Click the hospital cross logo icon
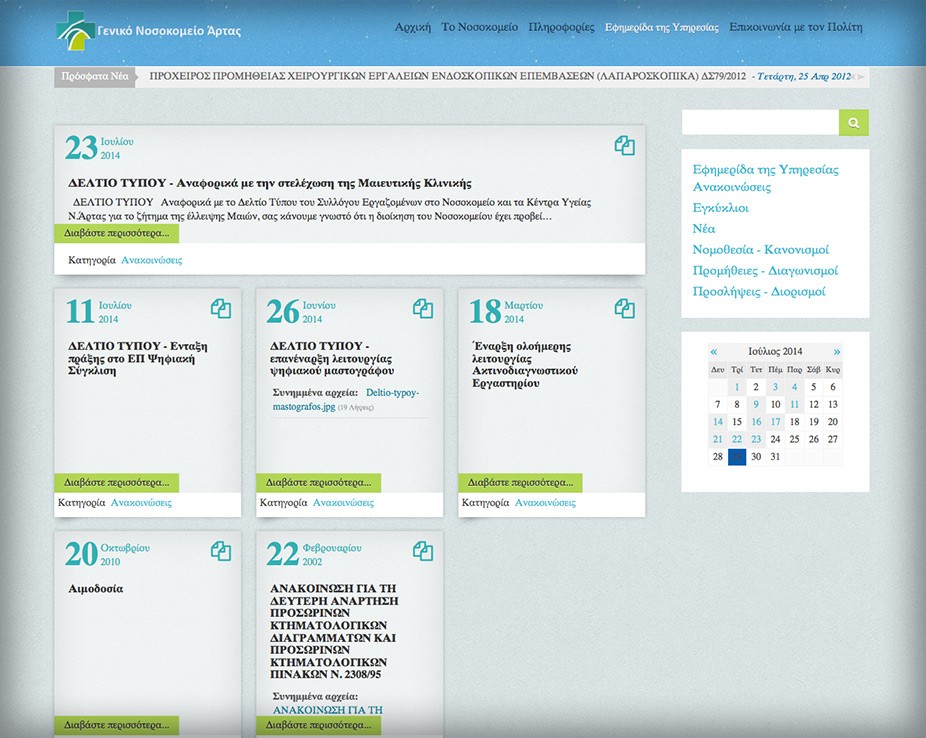The width and height of the screenshot is (926, 738). coord(76,31)
